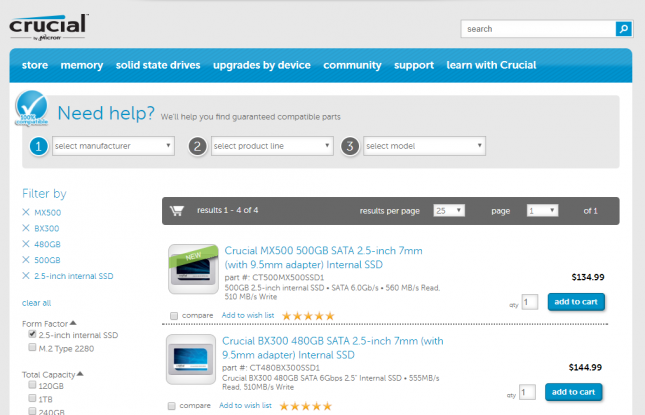Check the 120GB capacity checkbox
645x415 pixels.
click(x=32, y=385)
